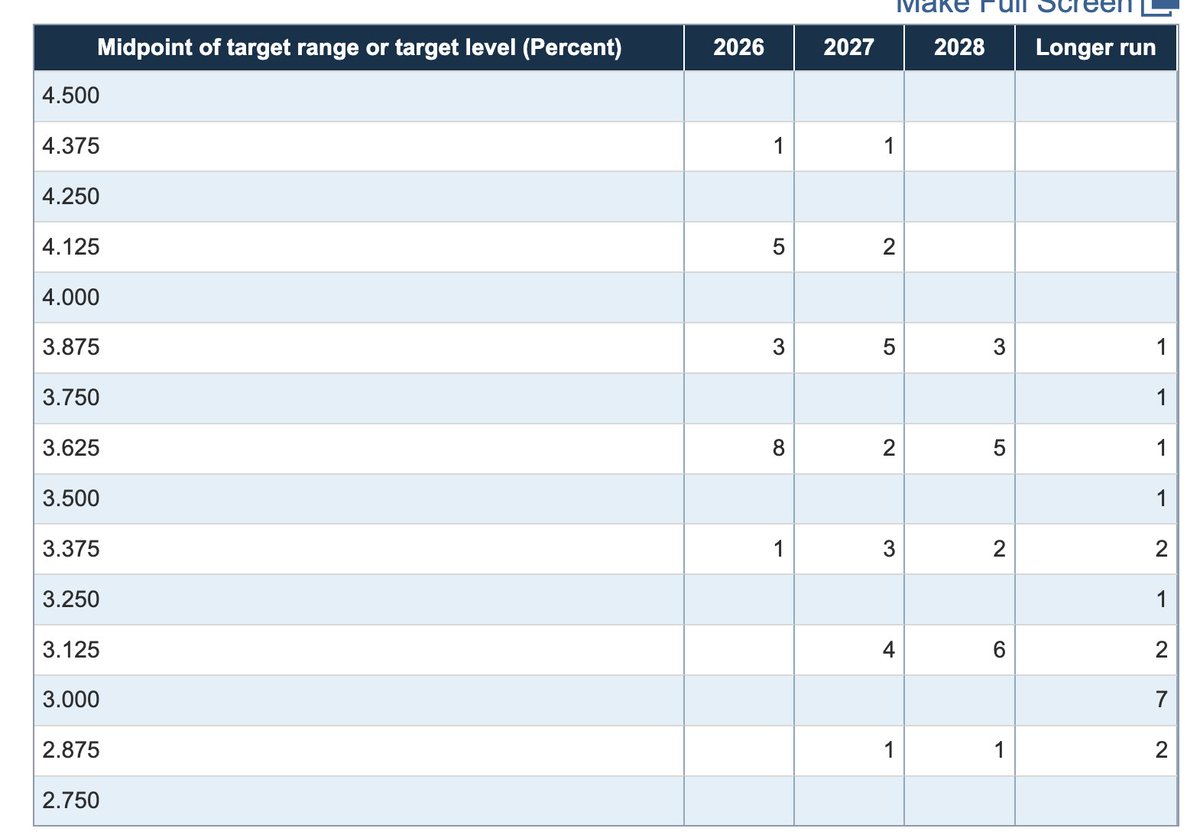Select the 2027 value 1 in the 2.875 row
The width and height of the screenshot is (1200, 838).
[x=888, y=750]
